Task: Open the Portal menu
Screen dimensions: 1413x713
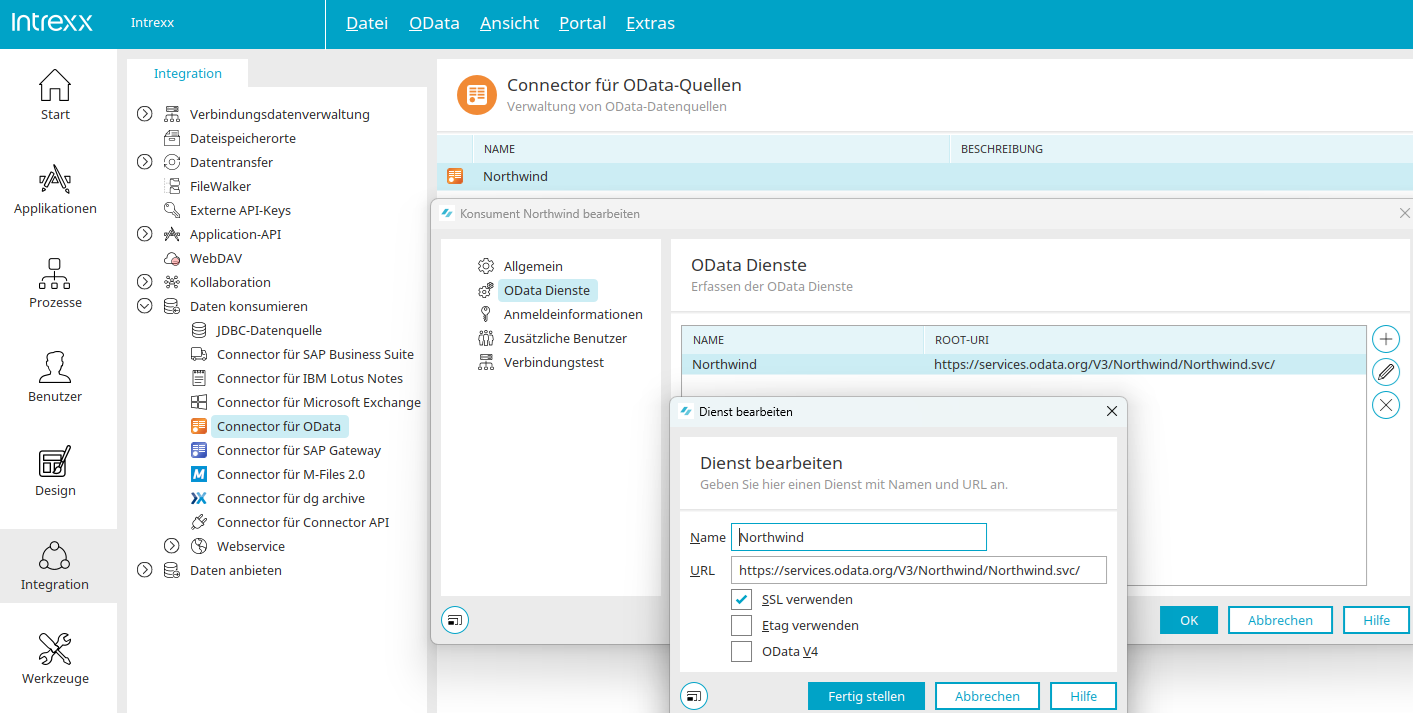Action: 583,23
